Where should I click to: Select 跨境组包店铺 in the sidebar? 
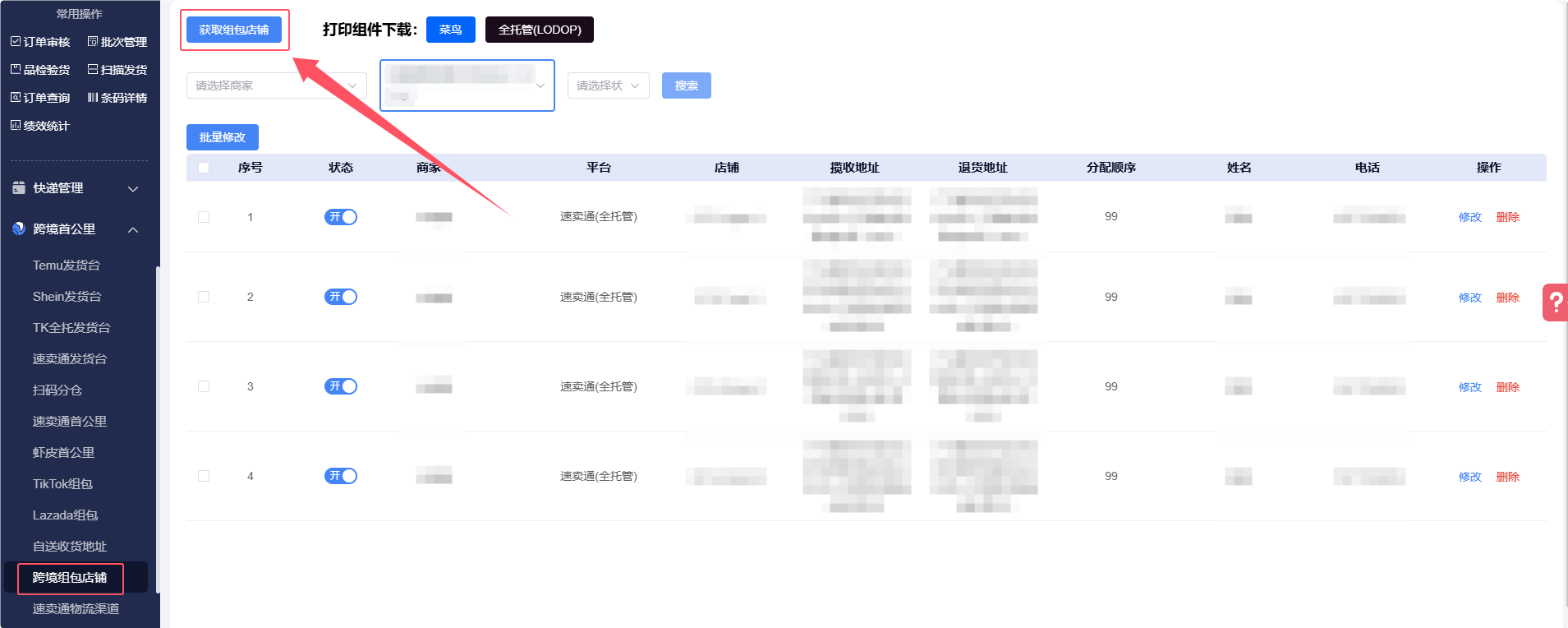pos(70,578)
